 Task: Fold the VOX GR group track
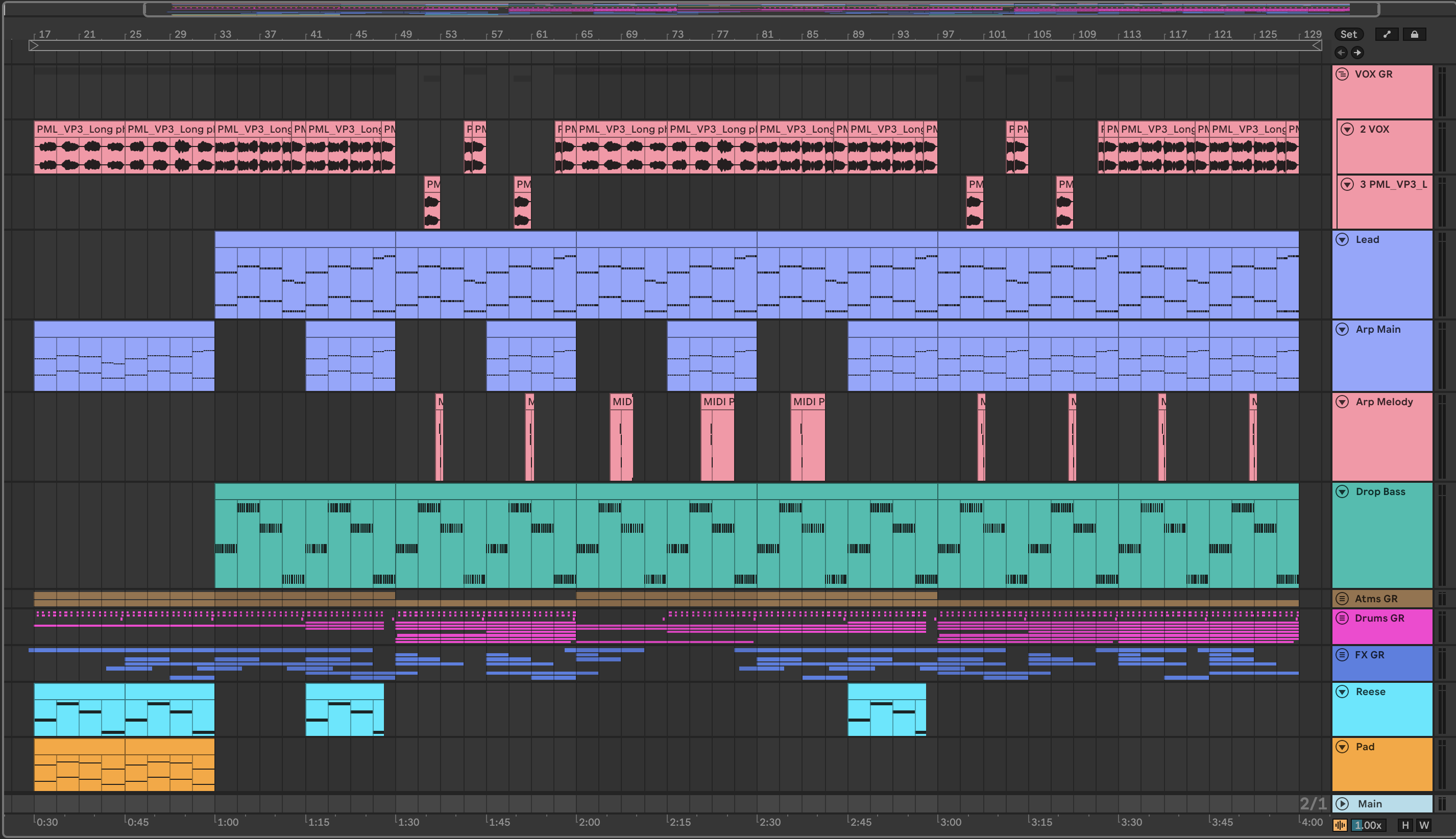coord(1342,74)
